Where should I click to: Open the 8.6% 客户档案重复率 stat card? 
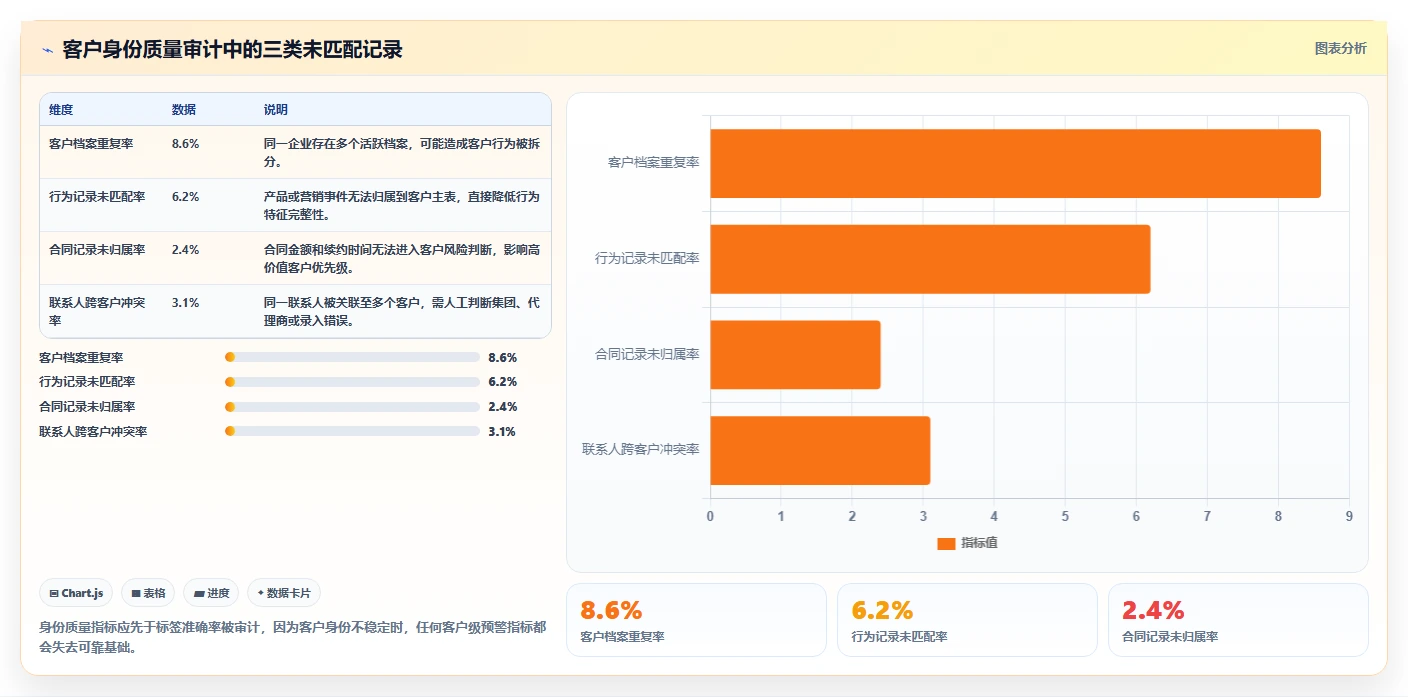click(696, 620)
